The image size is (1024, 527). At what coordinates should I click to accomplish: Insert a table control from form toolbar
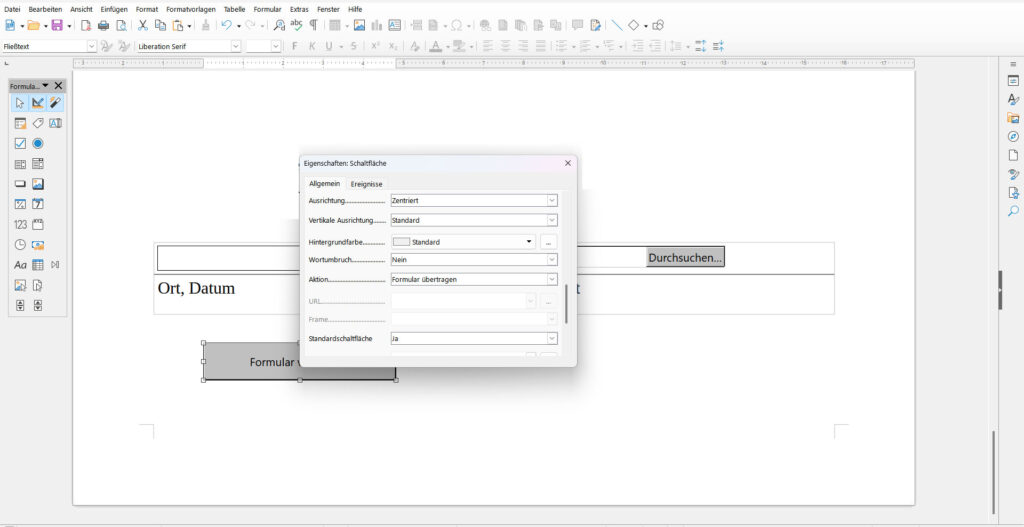click(38, 265)
